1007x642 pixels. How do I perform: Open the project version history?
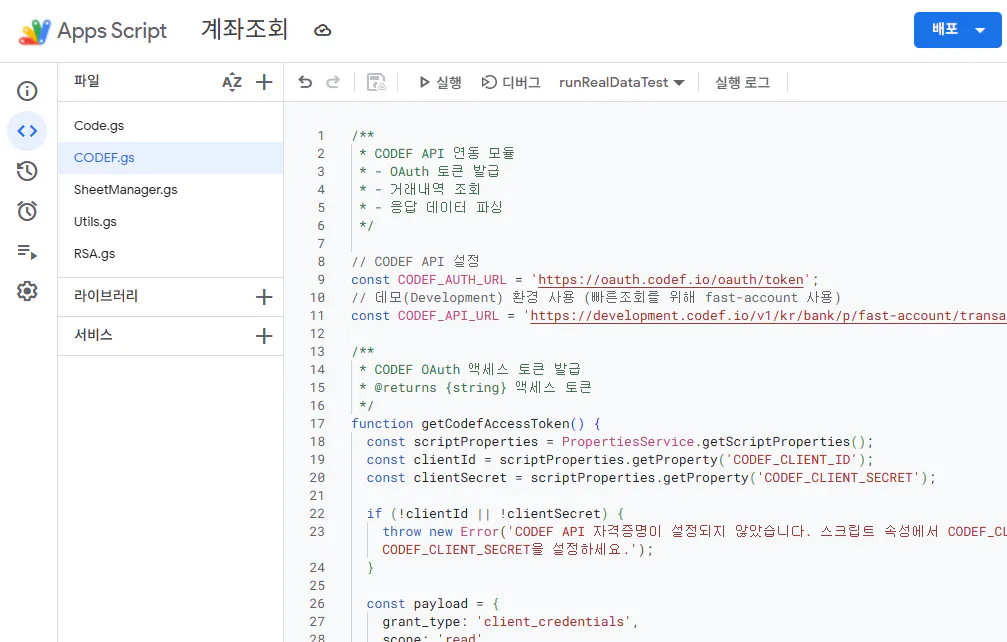tap(27, 171)
